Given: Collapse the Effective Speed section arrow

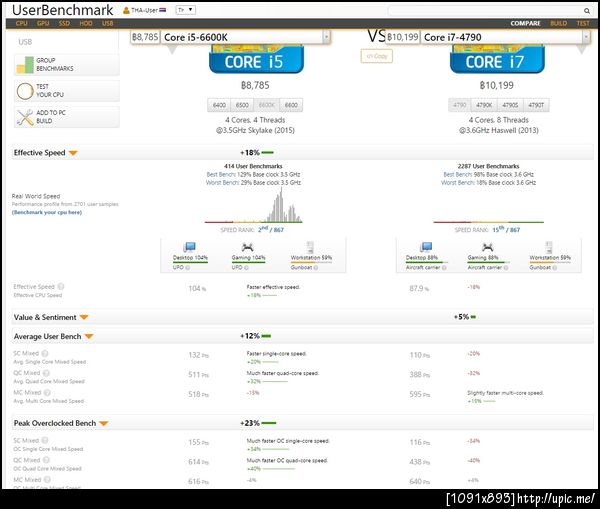Looking at the screenshot, I should click(x=73, y=153).
